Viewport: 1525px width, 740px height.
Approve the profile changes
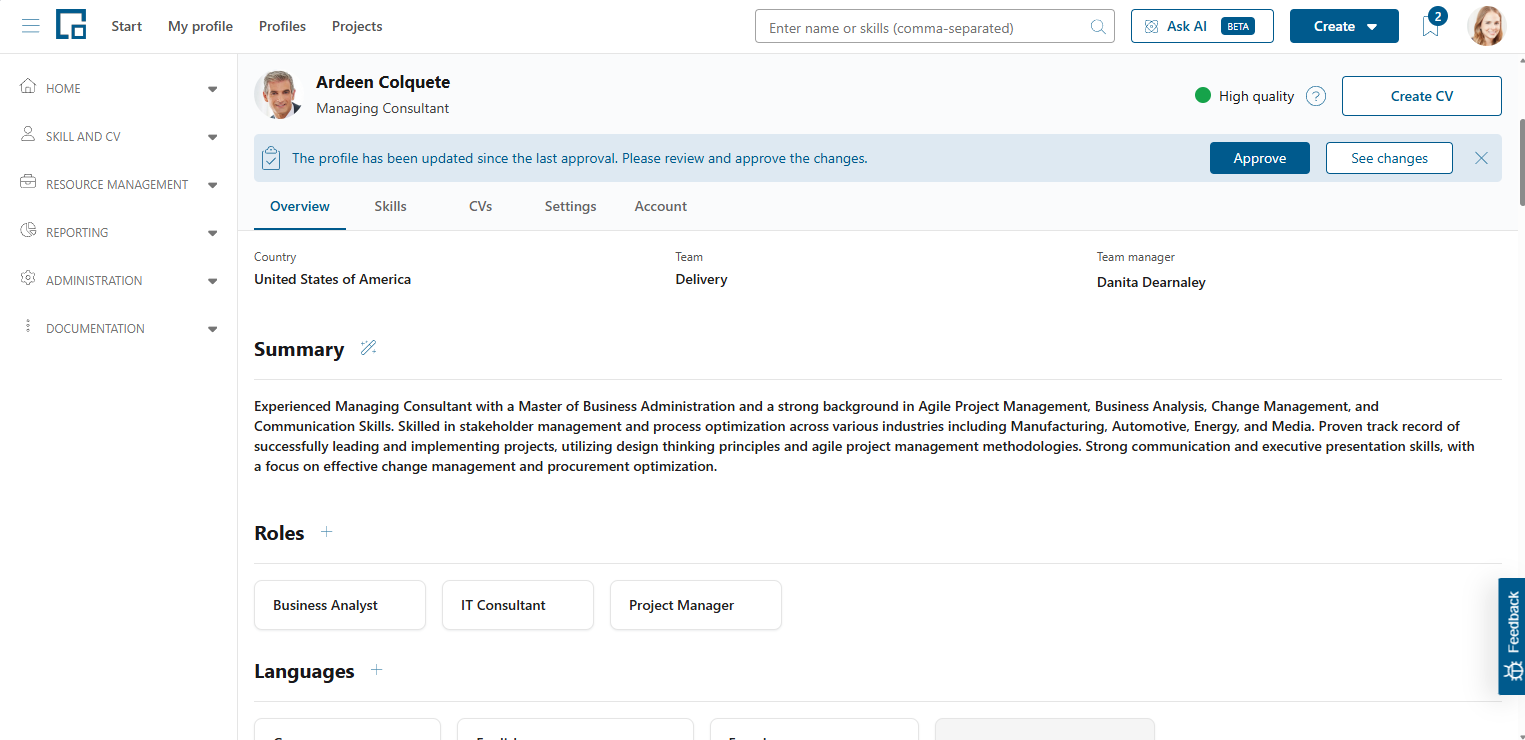coord(1260,158)
